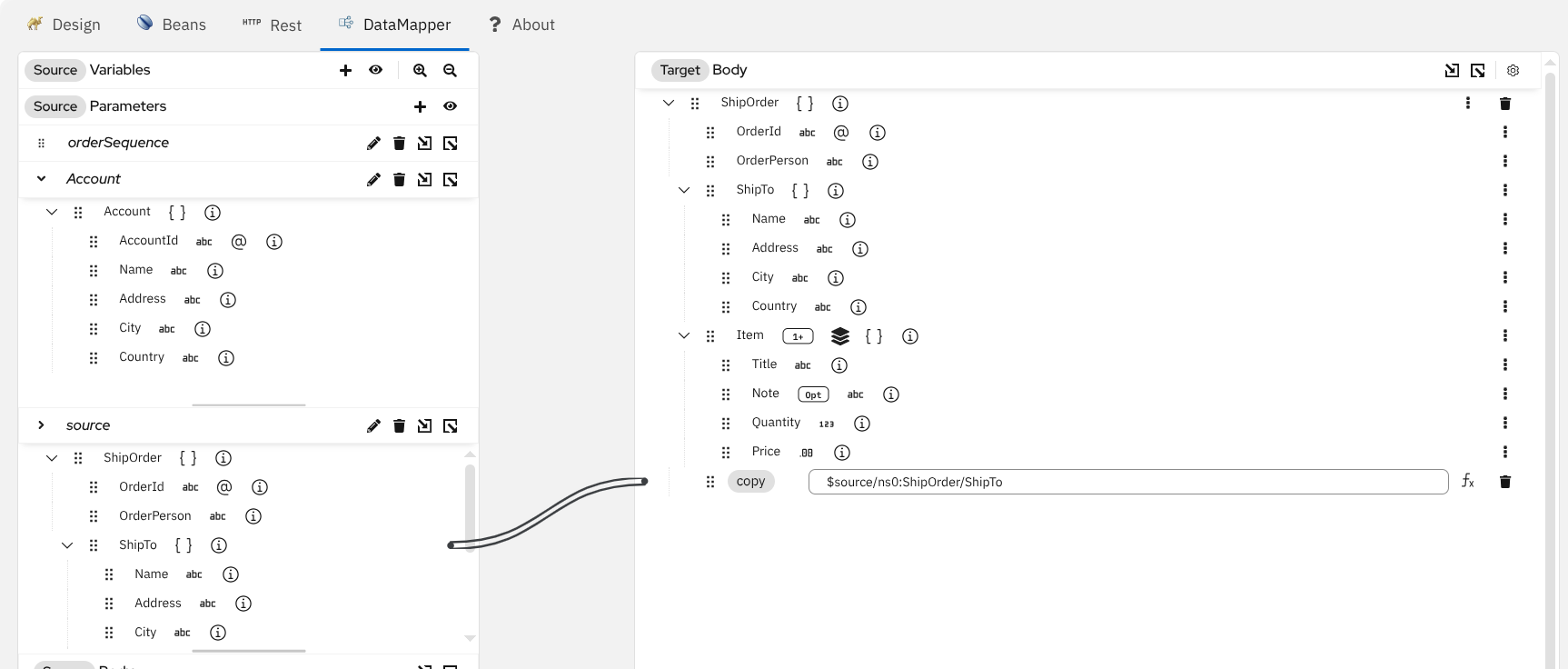Delete the source parameter
The height and width of the screenshot is (669, 1568).
point(399,425)
